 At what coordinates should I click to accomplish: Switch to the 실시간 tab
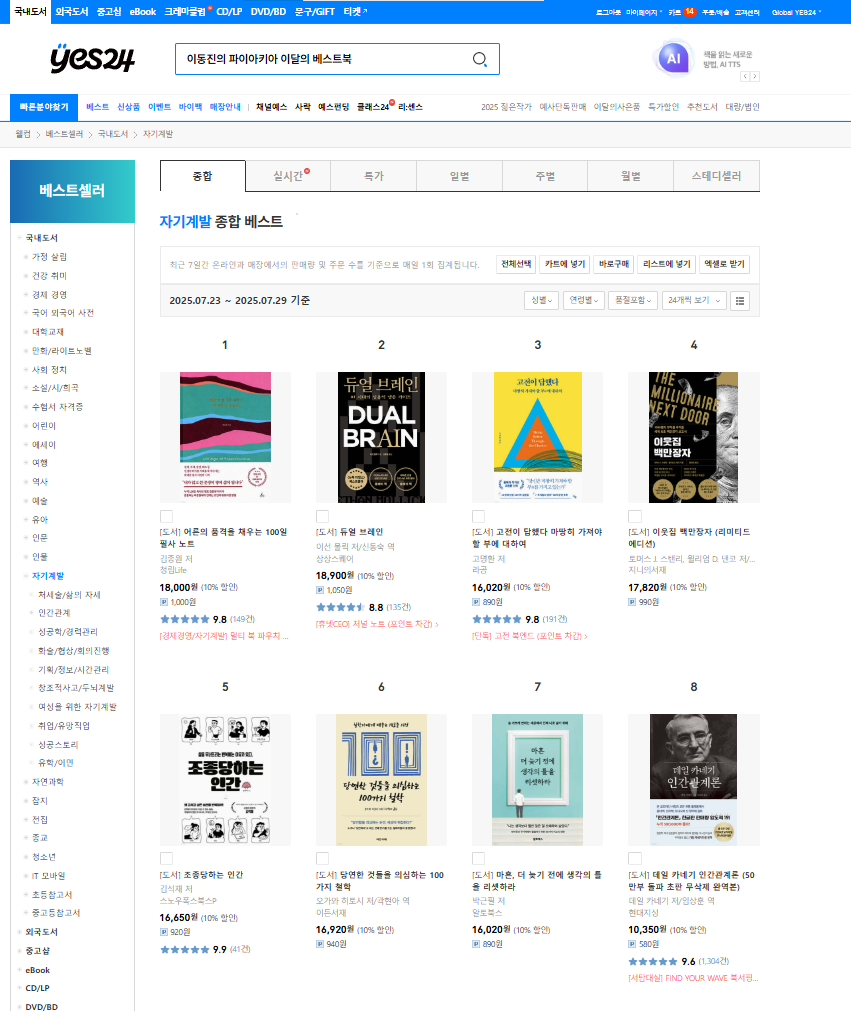pyautogui.click(x=288, y=176)
